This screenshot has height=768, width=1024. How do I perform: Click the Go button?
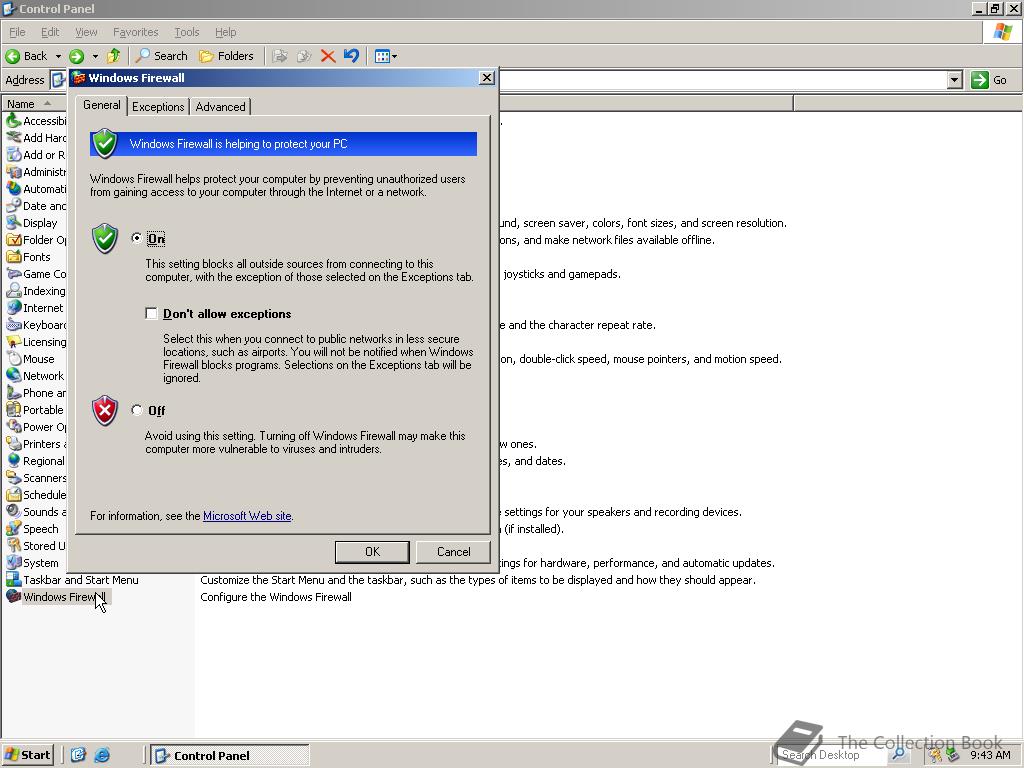989,80
